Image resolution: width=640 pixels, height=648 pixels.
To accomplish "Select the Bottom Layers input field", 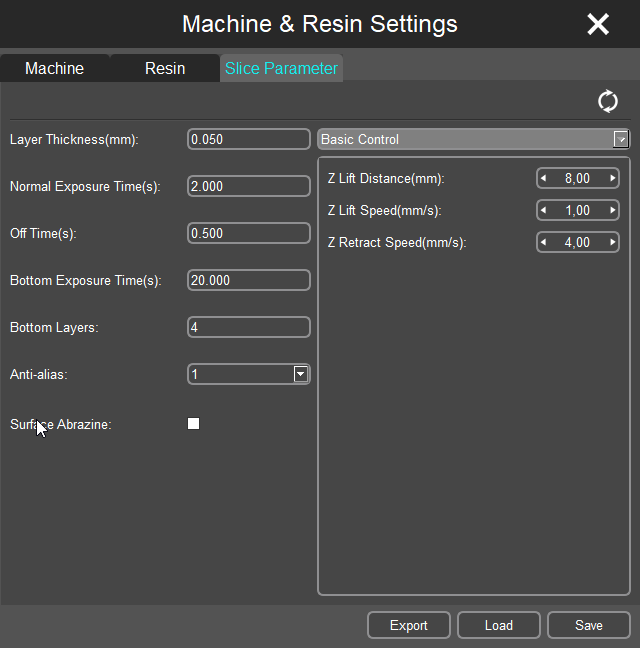I will coord(249,327).
